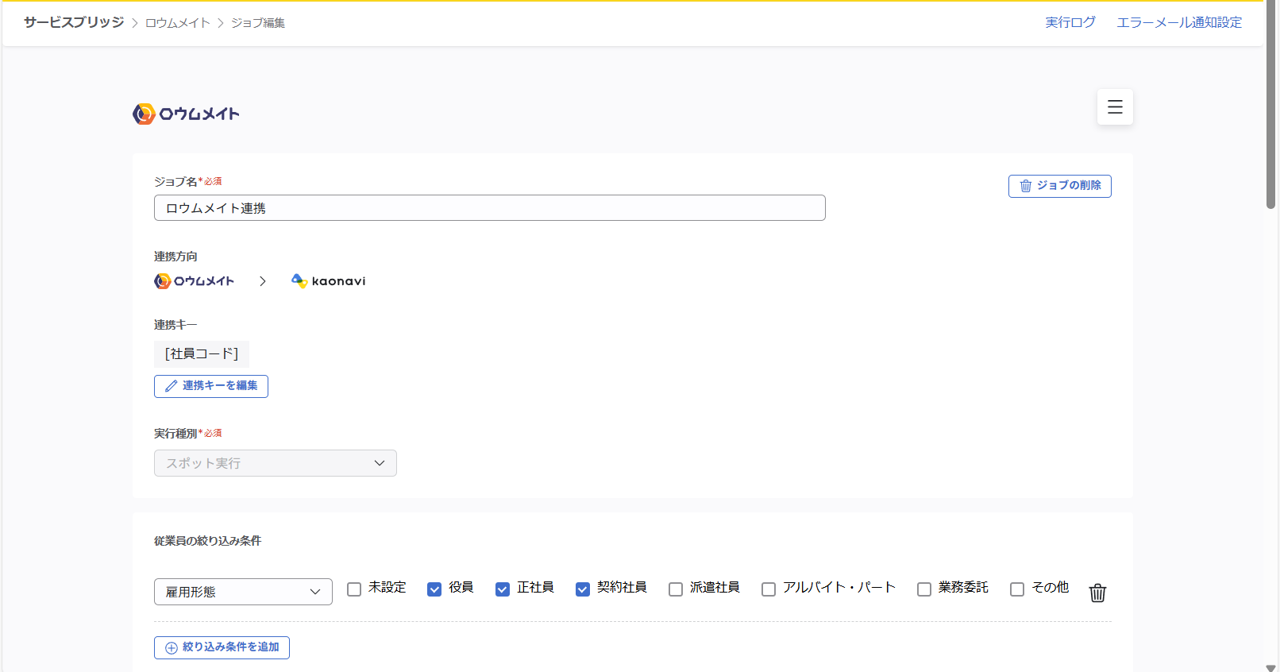Image resolution: width=1280 pixels, height=672 pixels.
Task: Open the 実行種別 dropdown showing スポット実行
Action: click(x=274, y=463)
